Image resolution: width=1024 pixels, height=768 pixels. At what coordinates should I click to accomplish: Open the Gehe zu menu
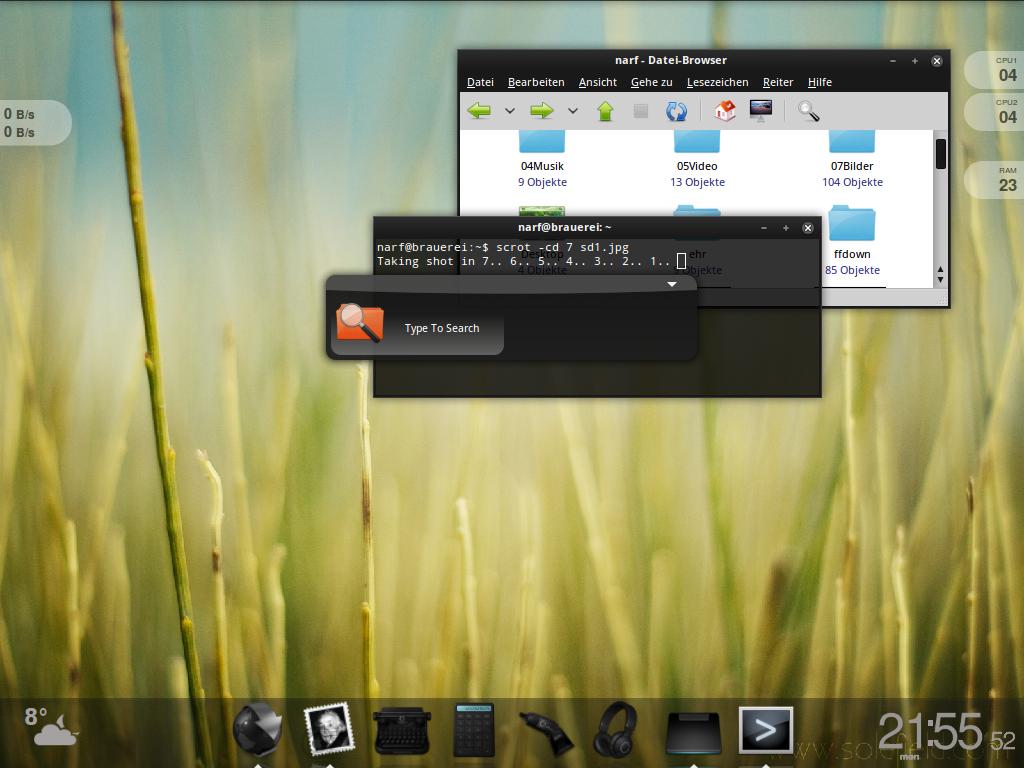tap(652, 82)
